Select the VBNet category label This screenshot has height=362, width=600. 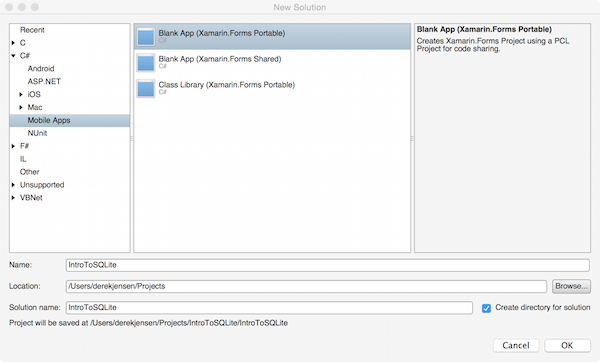click(x=31, y=198)
